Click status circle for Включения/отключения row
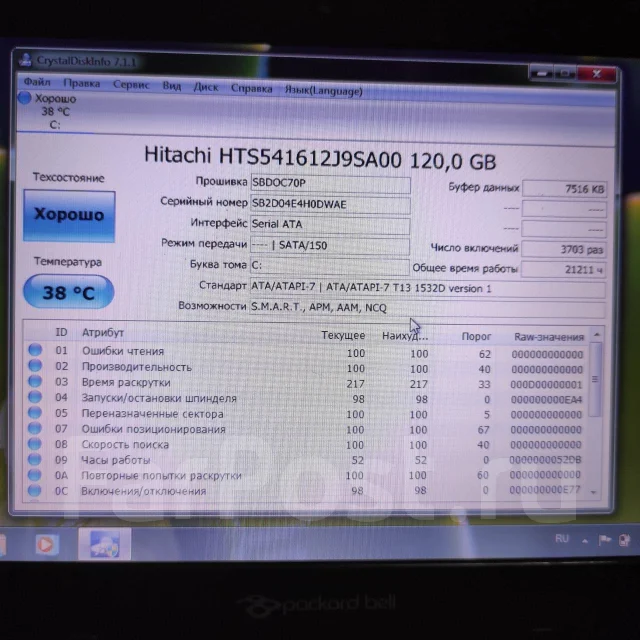Viewport: 640px width, 640px height. coord(35,490)
